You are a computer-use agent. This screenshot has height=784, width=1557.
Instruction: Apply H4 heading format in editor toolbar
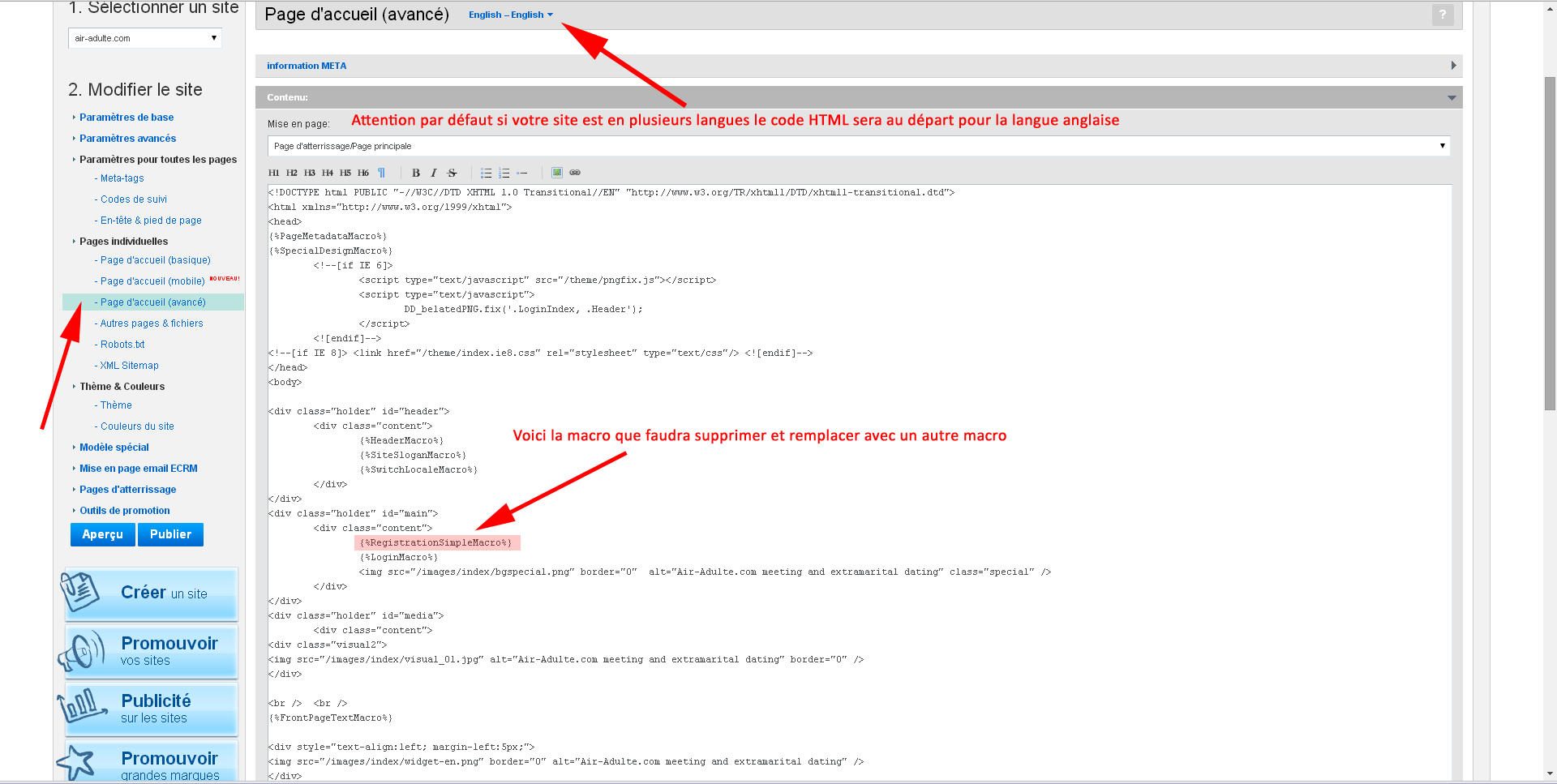328,173
